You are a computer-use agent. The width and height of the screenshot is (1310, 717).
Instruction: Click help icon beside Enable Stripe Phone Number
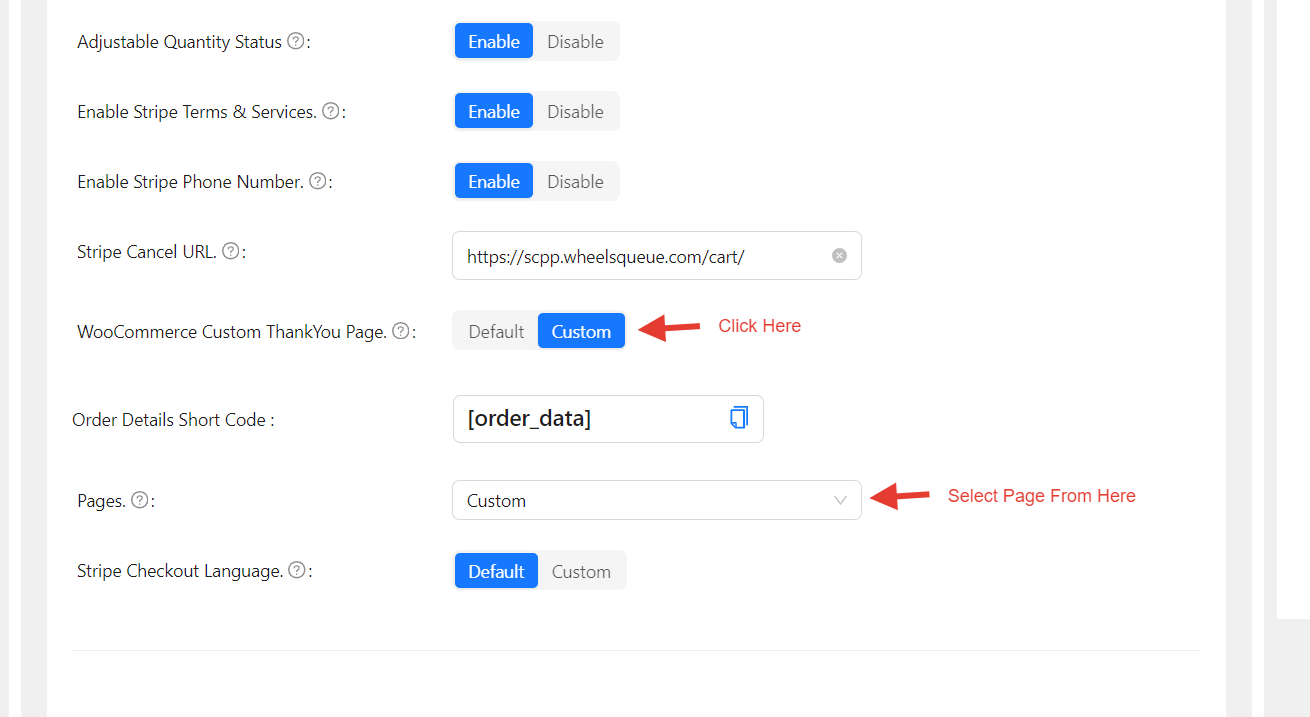tap(317, 182)
